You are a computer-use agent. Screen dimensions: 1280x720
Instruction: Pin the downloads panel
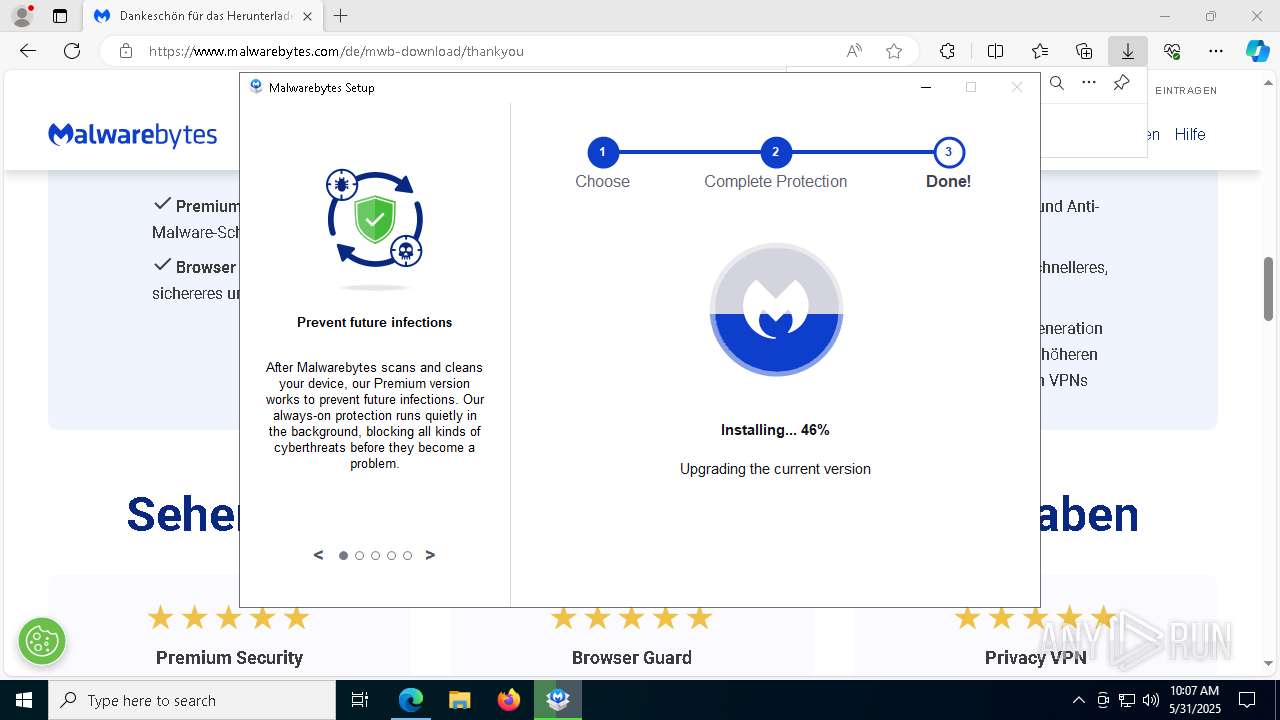tap(1122, 83)
